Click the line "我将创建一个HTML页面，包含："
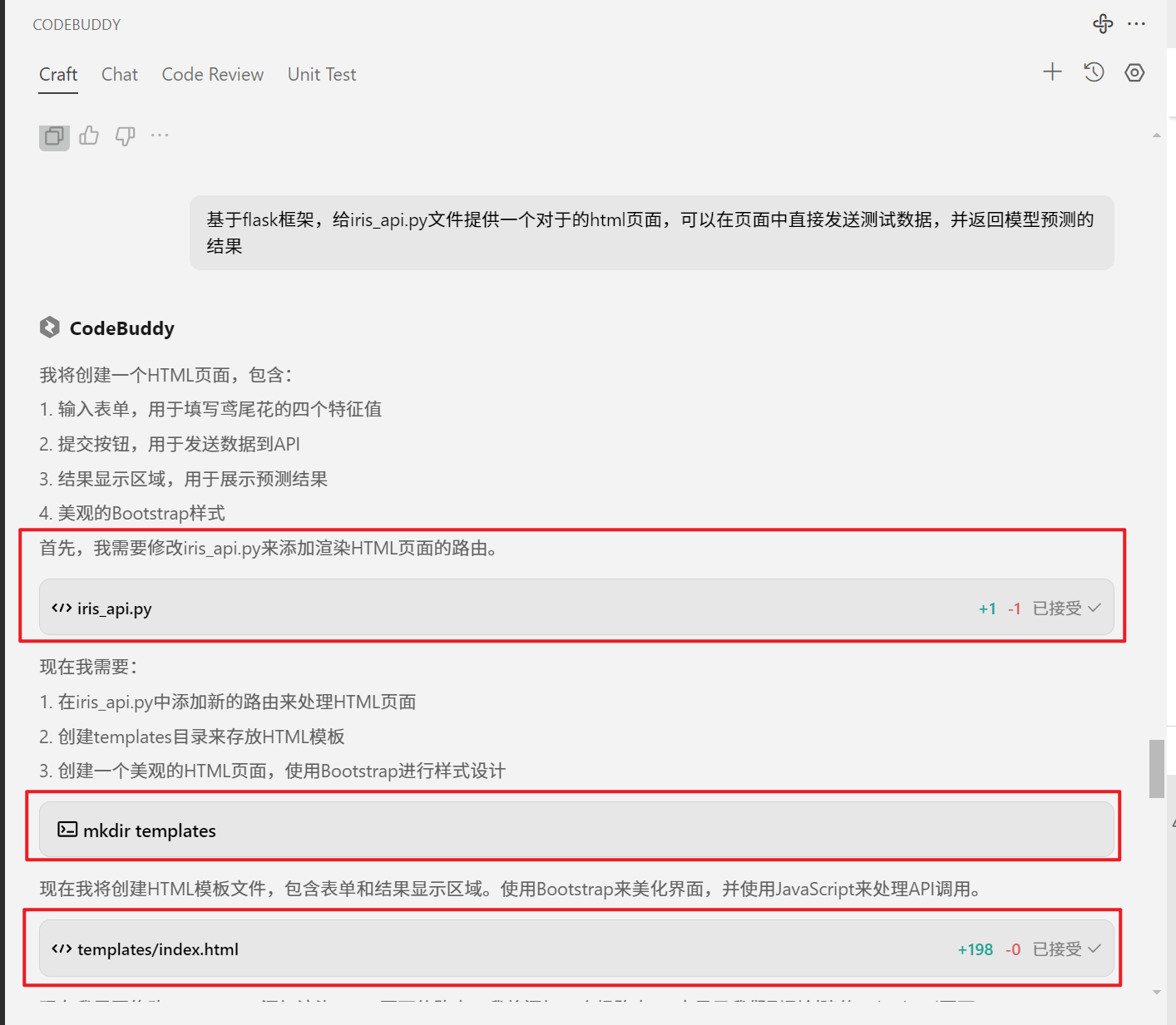The image size is (1176, 1025). (x=166, y=375)
